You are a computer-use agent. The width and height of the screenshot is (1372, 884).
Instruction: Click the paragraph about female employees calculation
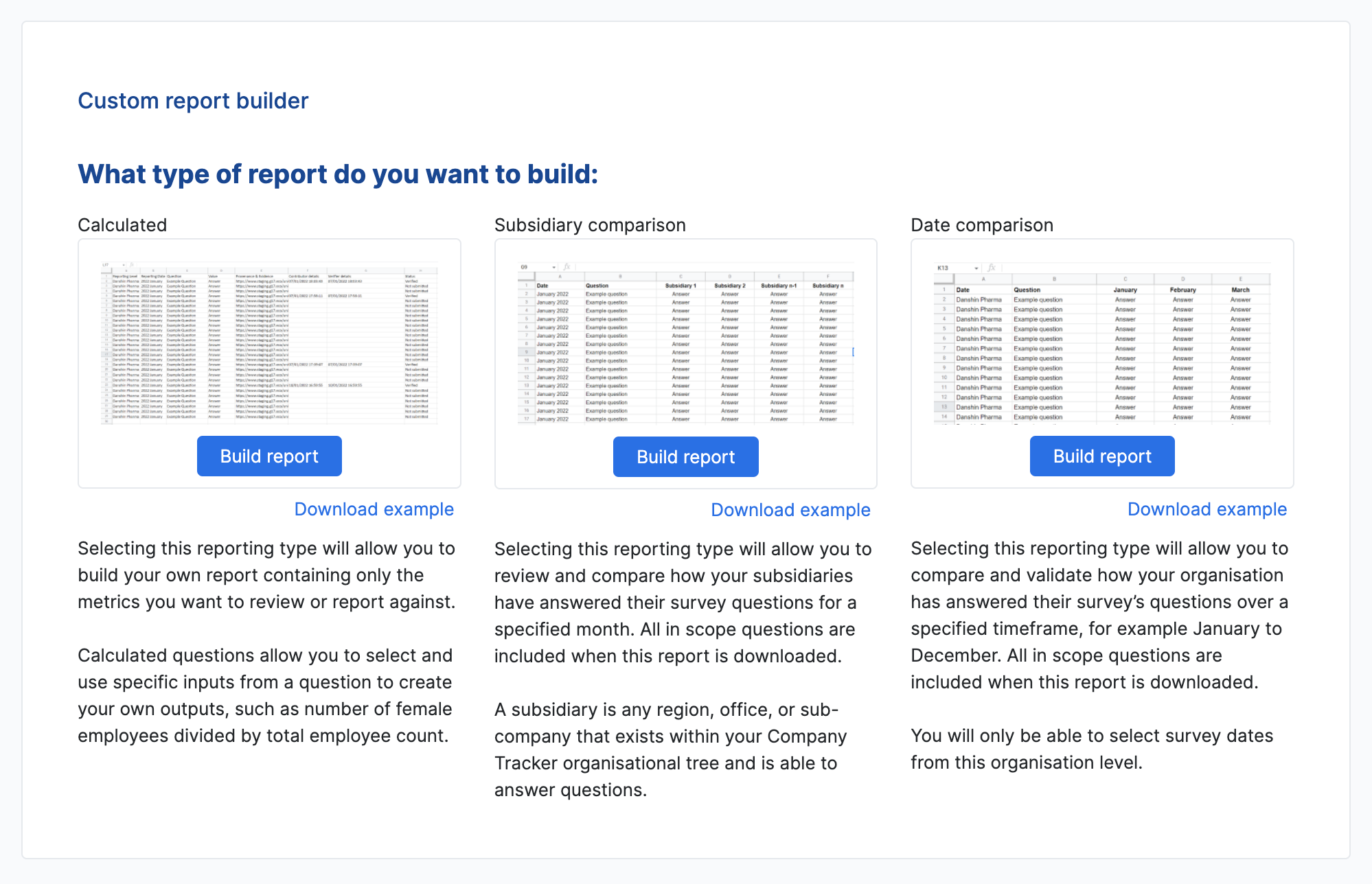265,695
